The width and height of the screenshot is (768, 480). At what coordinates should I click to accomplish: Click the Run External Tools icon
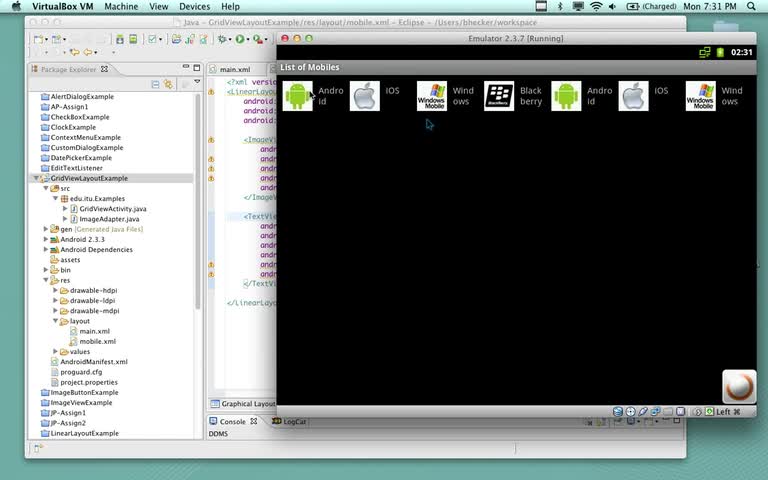(x=257, y=39)
